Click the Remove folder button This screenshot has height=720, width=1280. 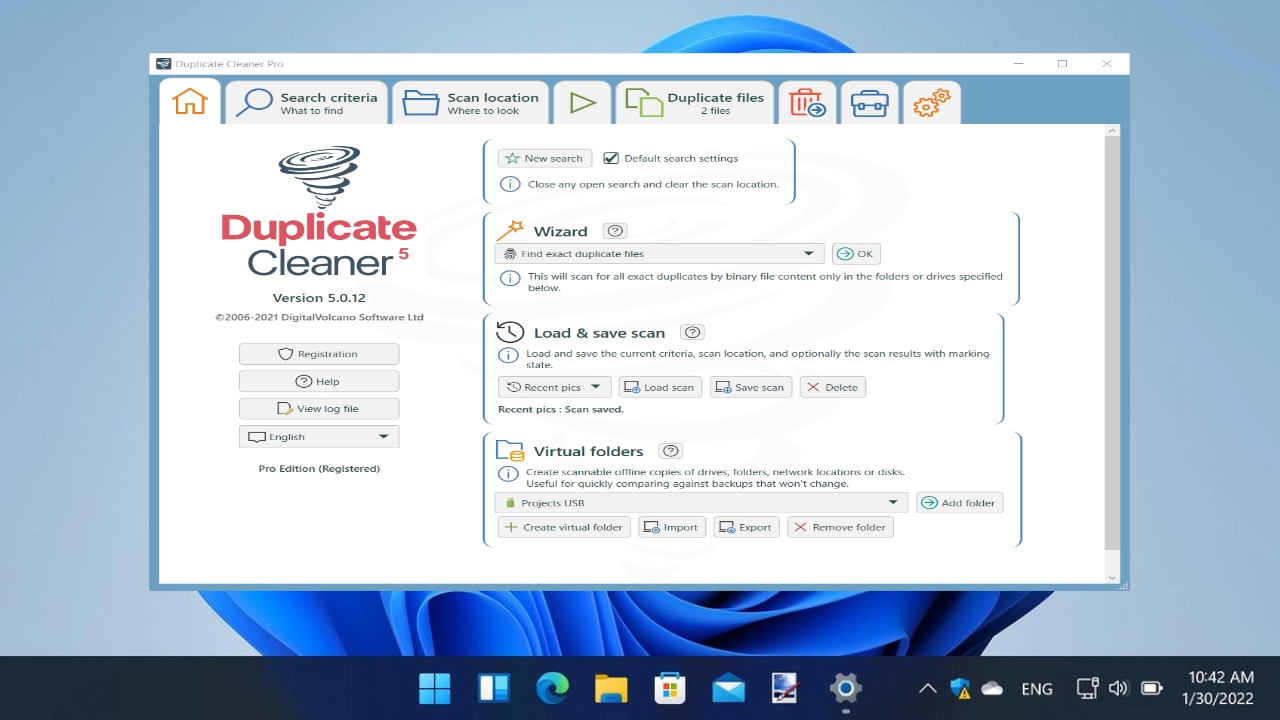(840, 527)
